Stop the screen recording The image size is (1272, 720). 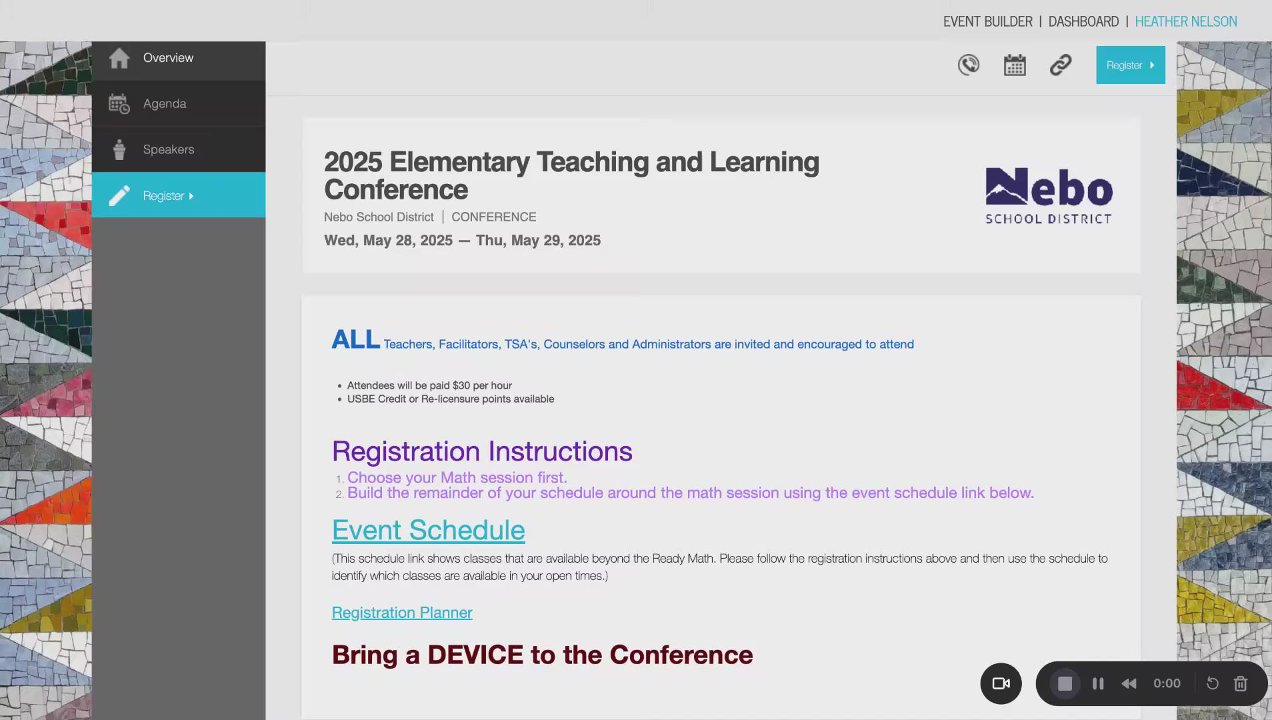[x=1065, y=684]
